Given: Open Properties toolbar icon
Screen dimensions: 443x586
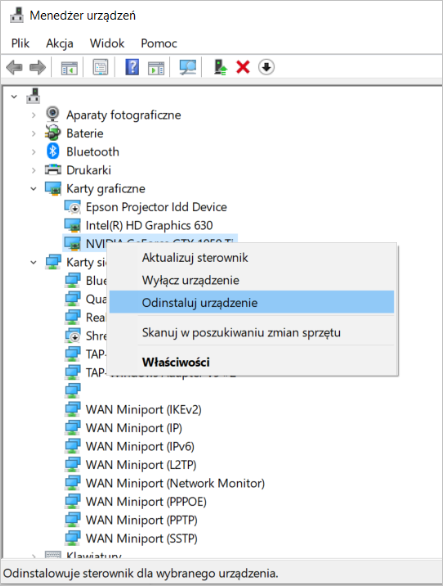Looking at the screenshot, I should [x=101, y=68].
